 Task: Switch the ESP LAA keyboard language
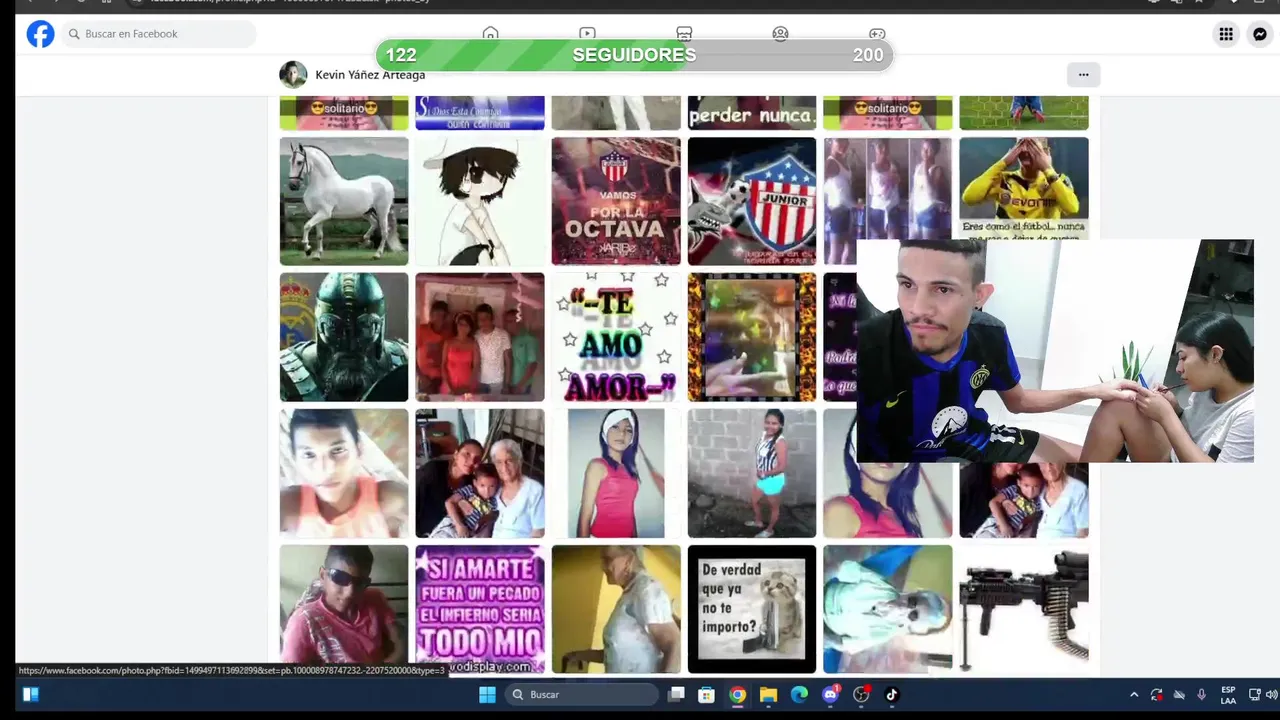[x=1228, y=694]
